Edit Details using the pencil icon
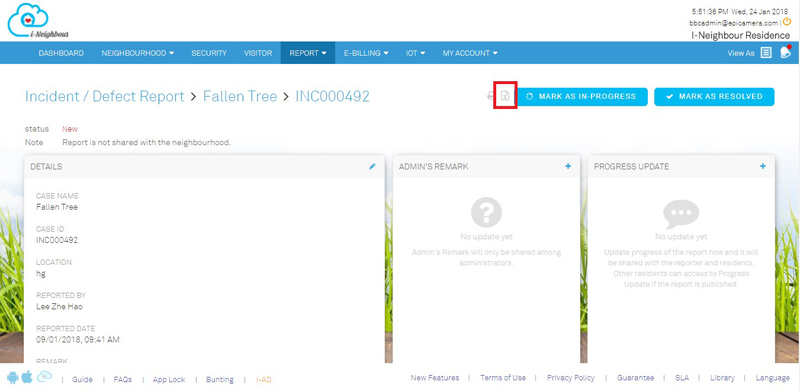800x391 pixels. pyautogui.click(x=372, y=166)
